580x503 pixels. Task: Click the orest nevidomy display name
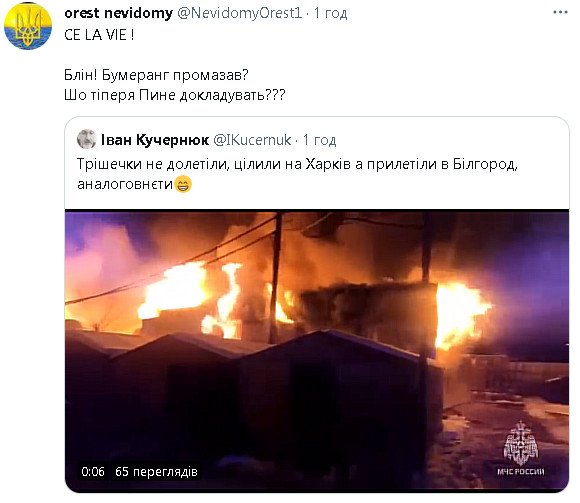click(x=118, y=13)
